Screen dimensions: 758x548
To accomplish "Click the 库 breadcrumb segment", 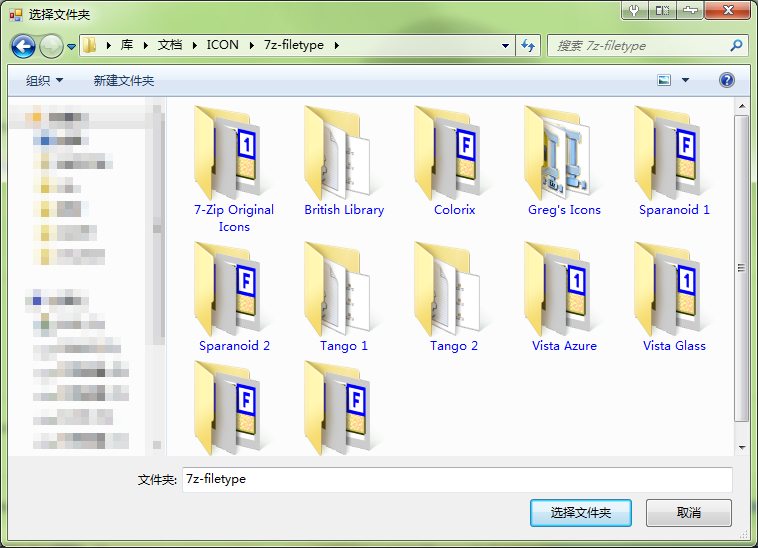I will 127,45.
